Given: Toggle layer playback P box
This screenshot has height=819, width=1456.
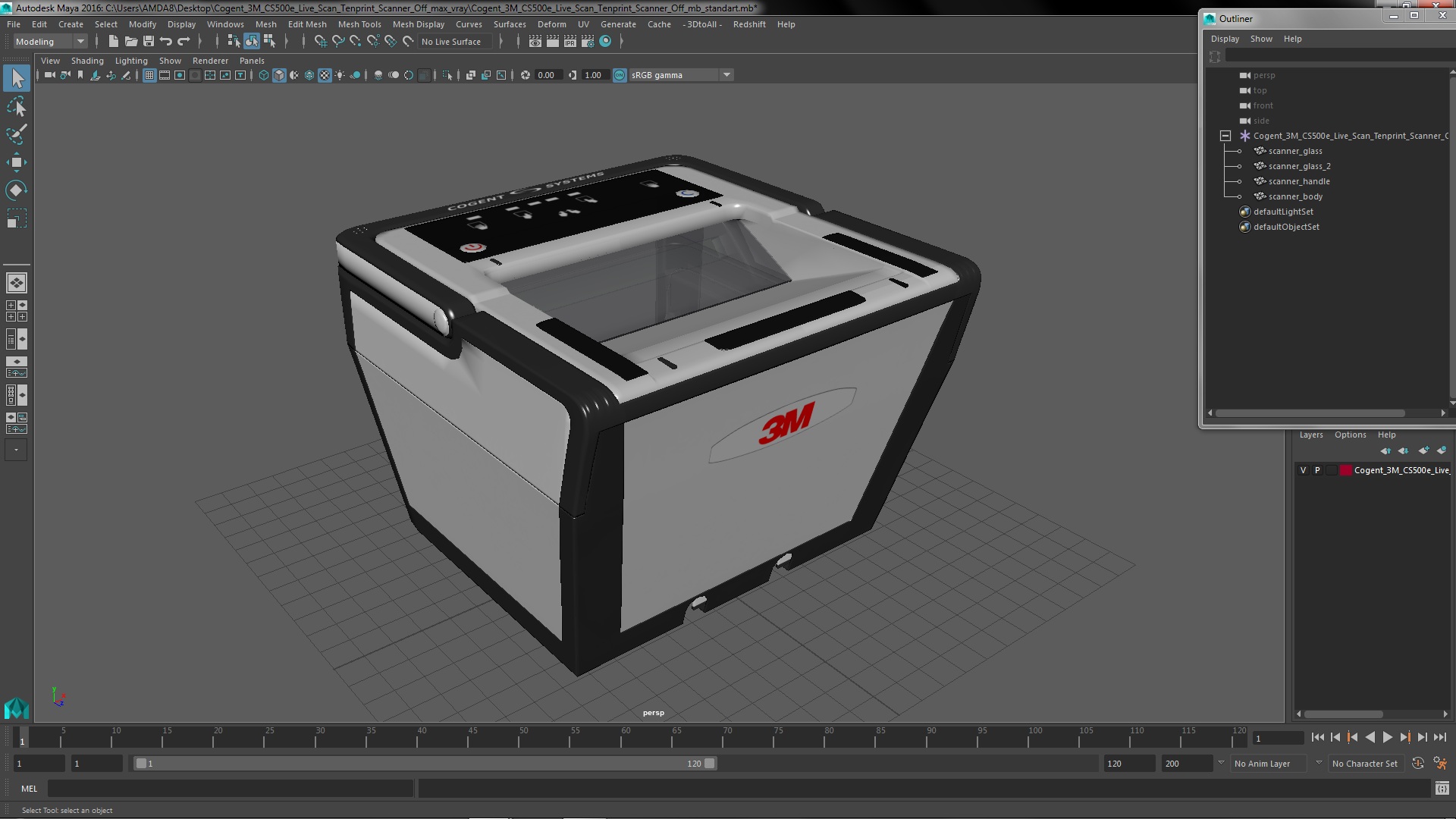Looking at the screenshot, I should pyautogui.click(x=1317, y=470).
